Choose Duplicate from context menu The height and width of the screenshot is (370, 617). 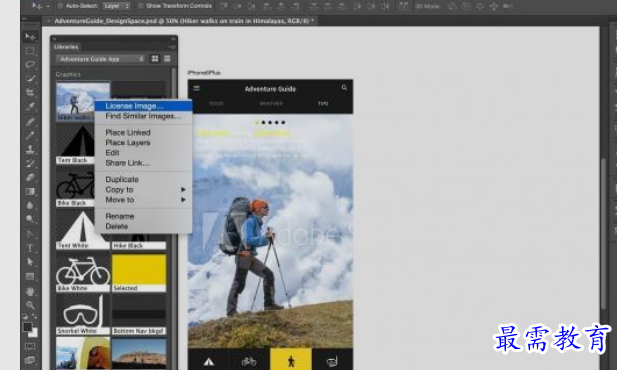(x=143, y=179)
